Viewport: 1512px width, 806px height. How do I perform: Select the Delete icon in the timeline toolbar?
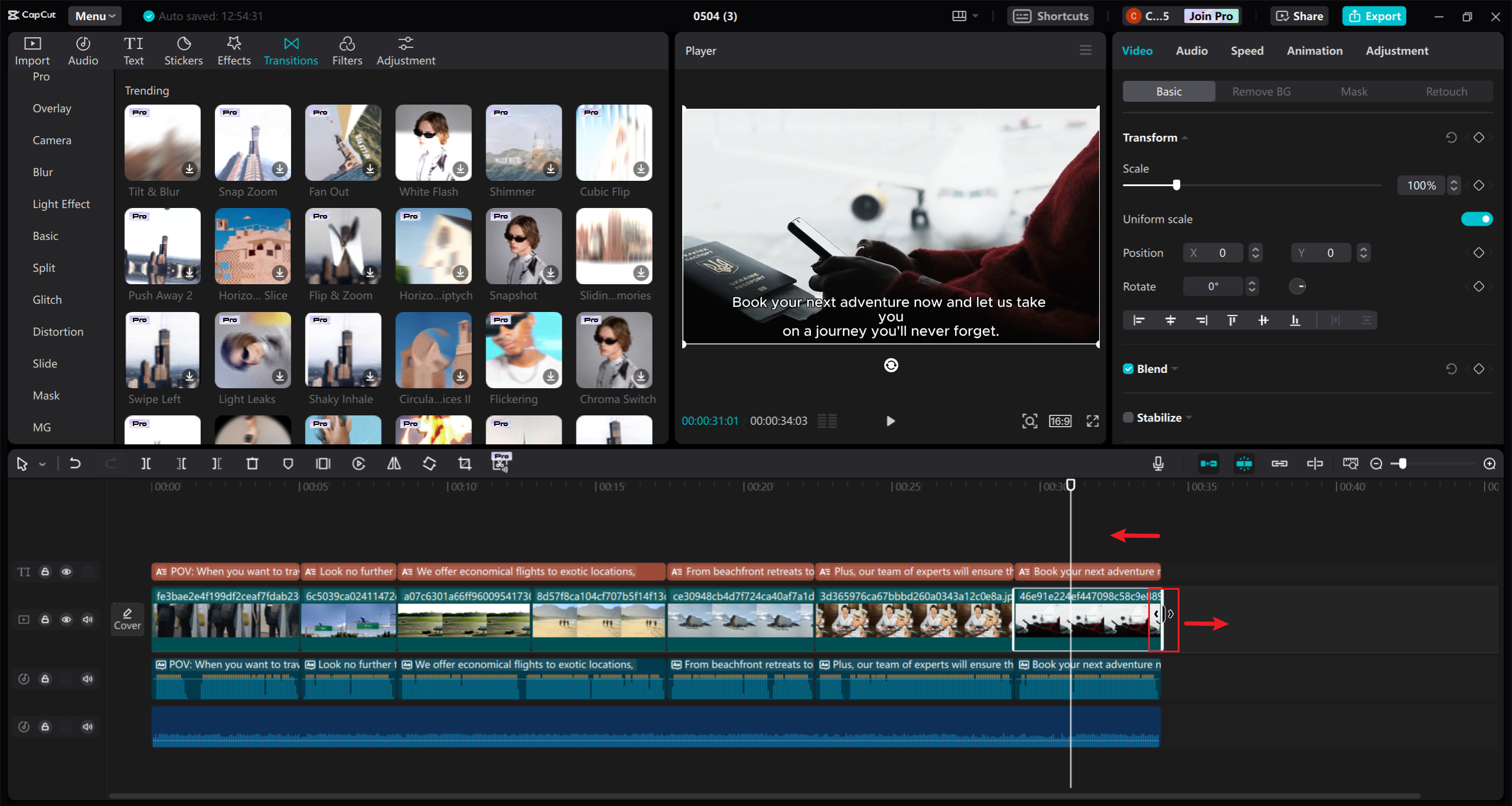253,463
